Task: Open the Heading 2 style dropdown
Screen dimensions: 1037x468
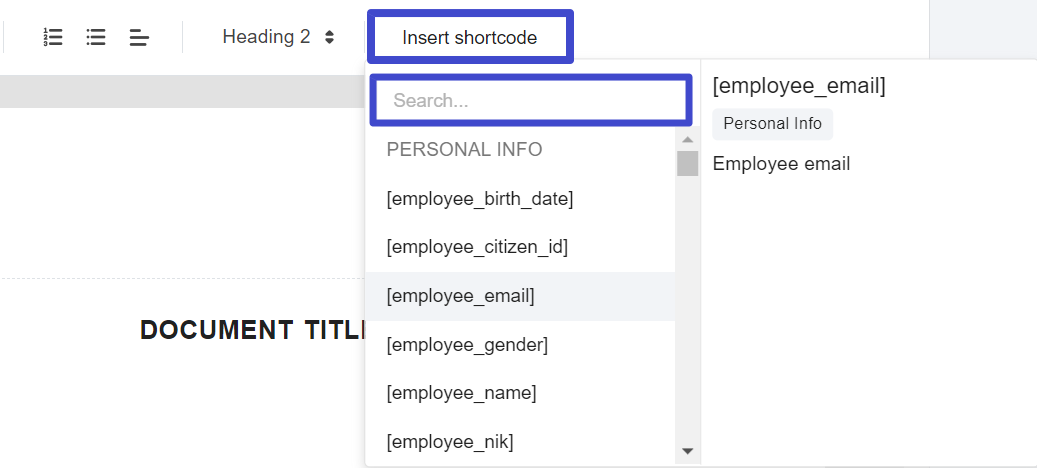Action: 278,37
